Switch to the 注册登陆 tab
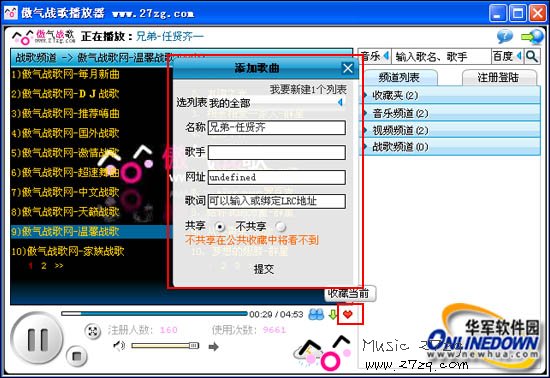The height and width of the screenshot is (378, 550). pyautogui.click(x=498, y=77)
